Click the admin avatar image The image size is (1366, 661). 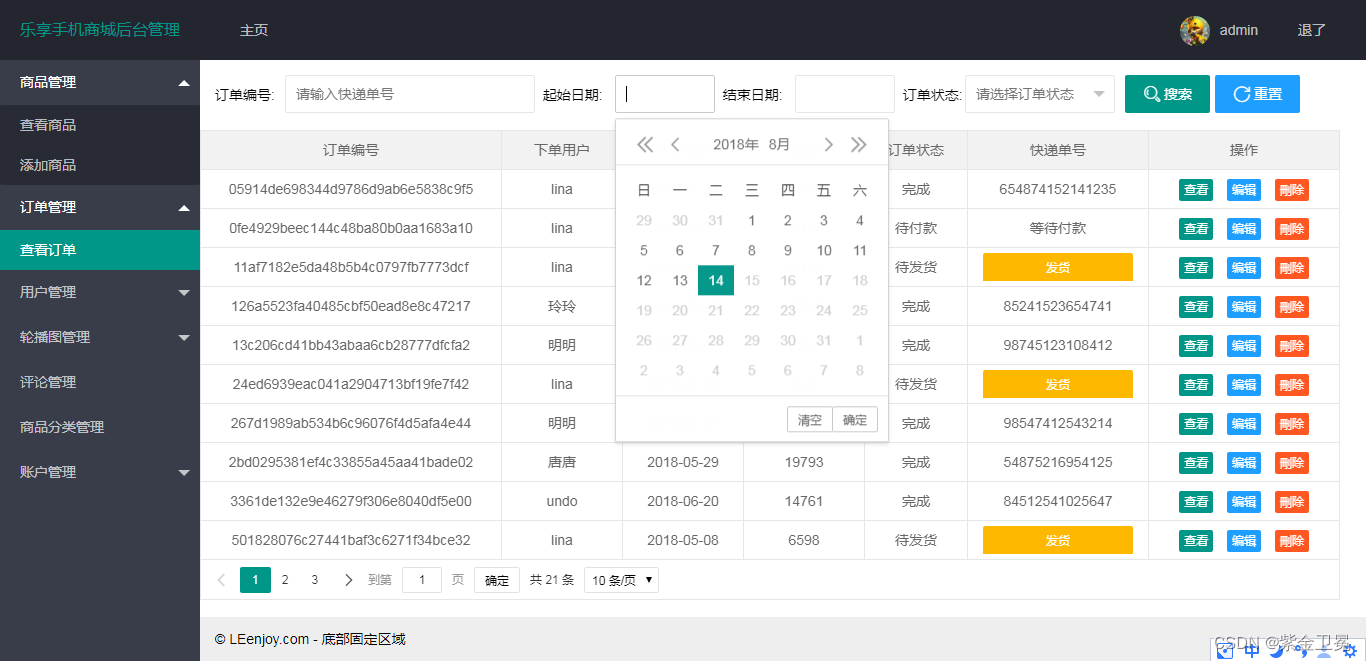[1194, 30]
